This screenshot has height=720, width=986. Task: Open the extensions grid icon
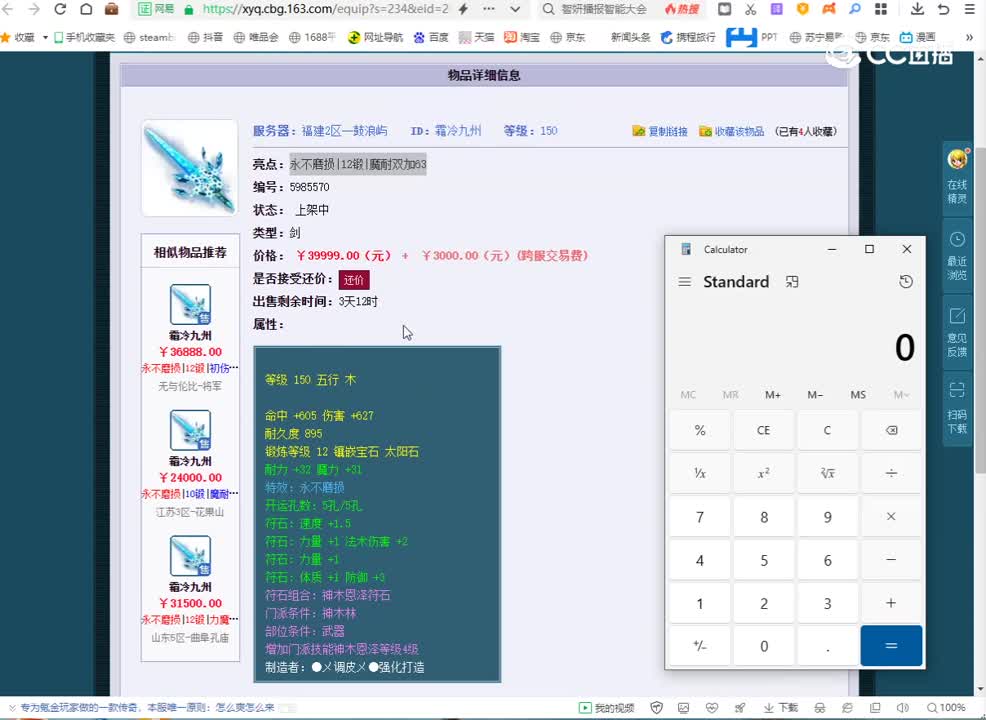coord(881,9)
